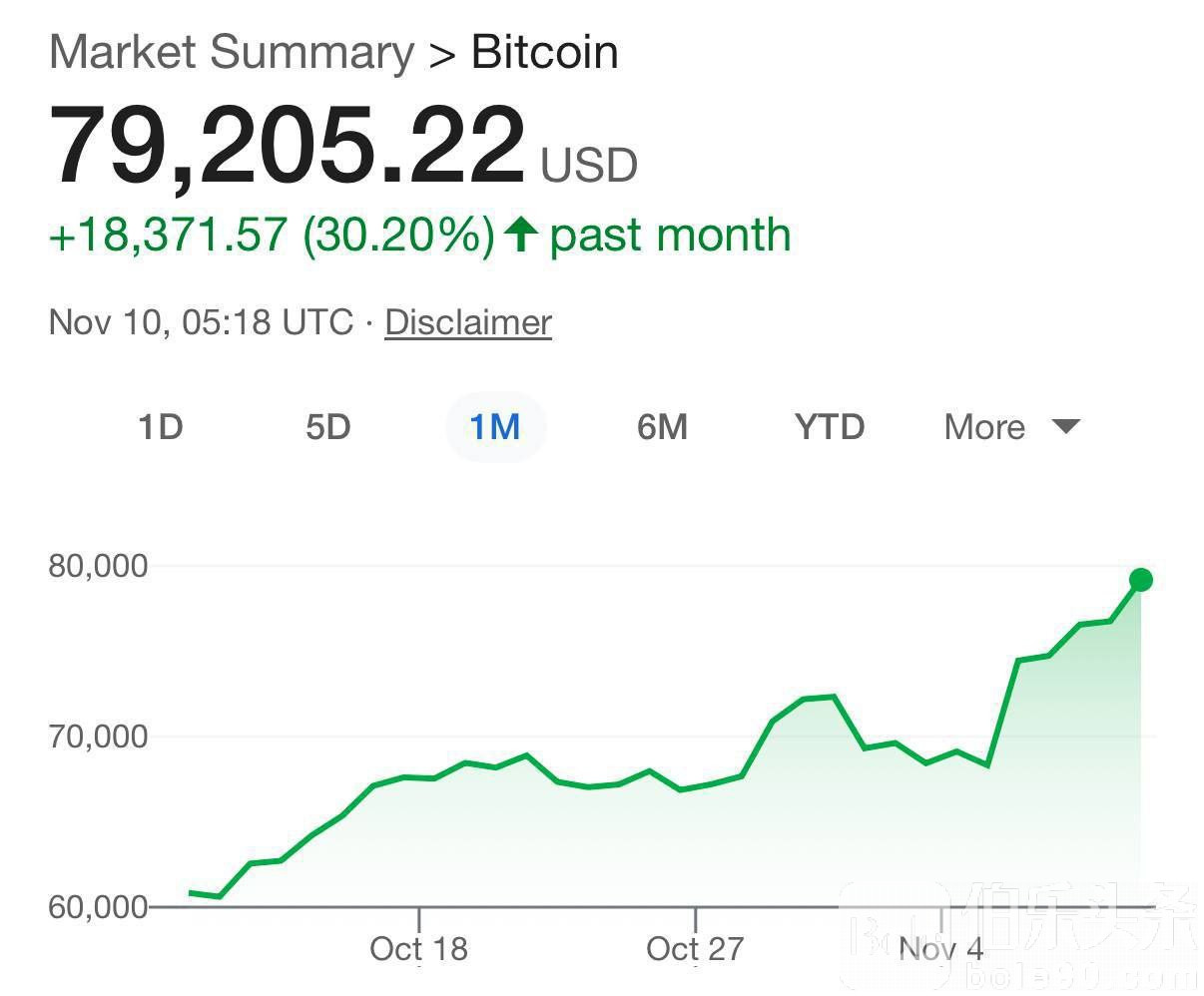1204x996 pixels.
Task: Click the Oct 27 date marker
Action: coord(695,948)
